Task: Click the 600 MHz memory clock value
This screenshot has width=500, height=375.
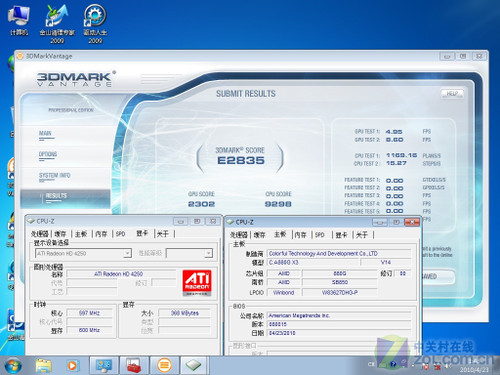Action: 89,330
